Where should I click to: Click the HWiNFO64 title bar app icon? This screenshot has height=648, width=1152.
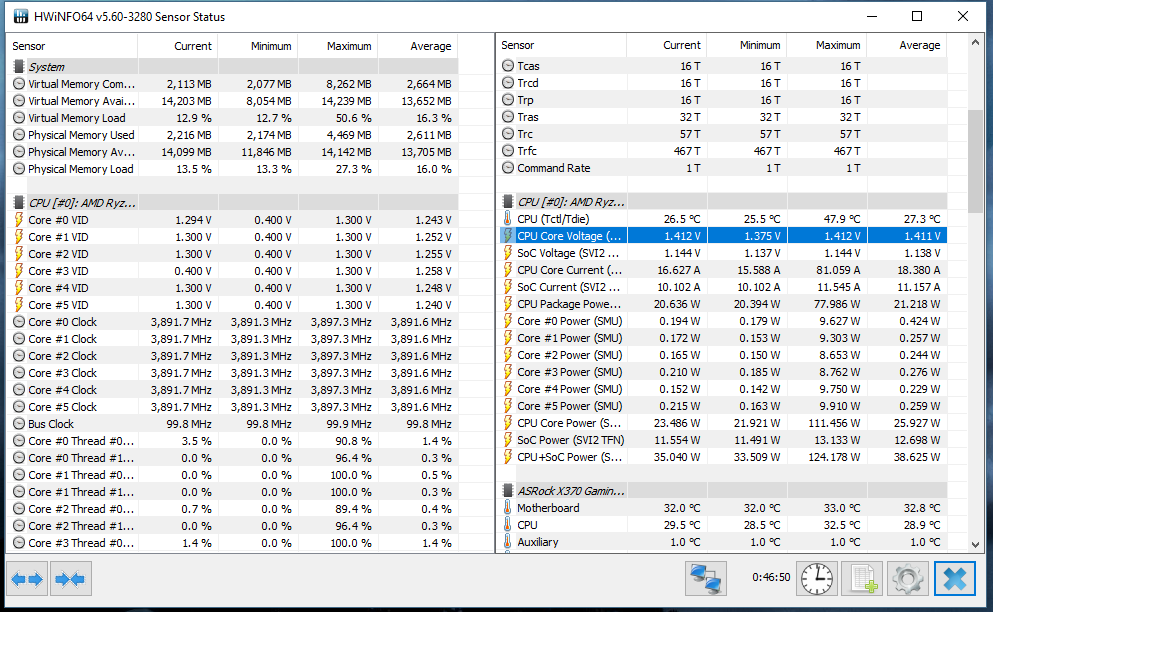point(21,16)
